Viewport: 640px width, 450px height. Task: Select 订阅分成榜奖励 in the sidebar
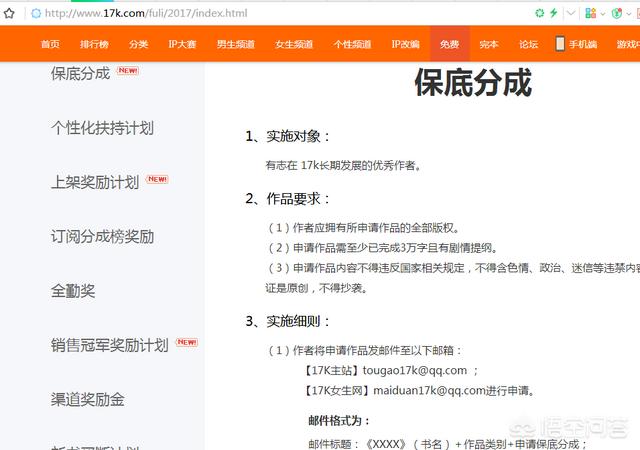(x=102, y=236)
